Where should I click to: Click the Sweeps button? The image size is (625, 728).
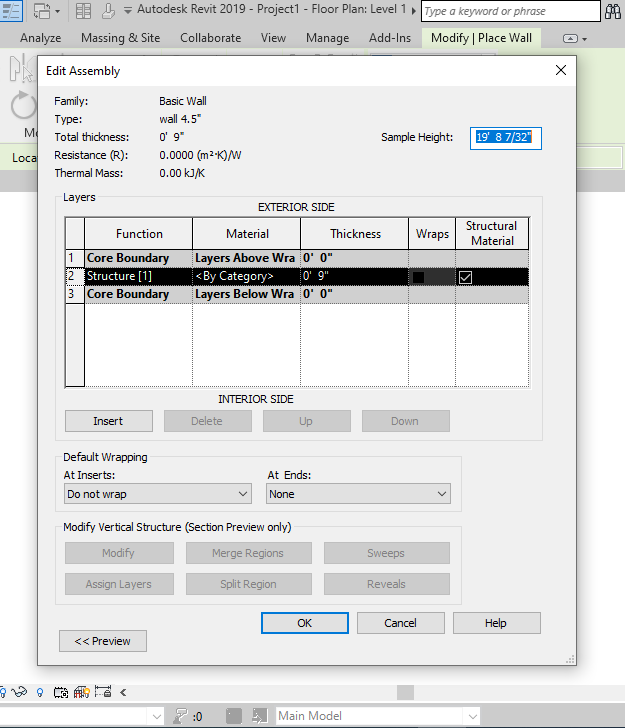[x=386, y=552]
